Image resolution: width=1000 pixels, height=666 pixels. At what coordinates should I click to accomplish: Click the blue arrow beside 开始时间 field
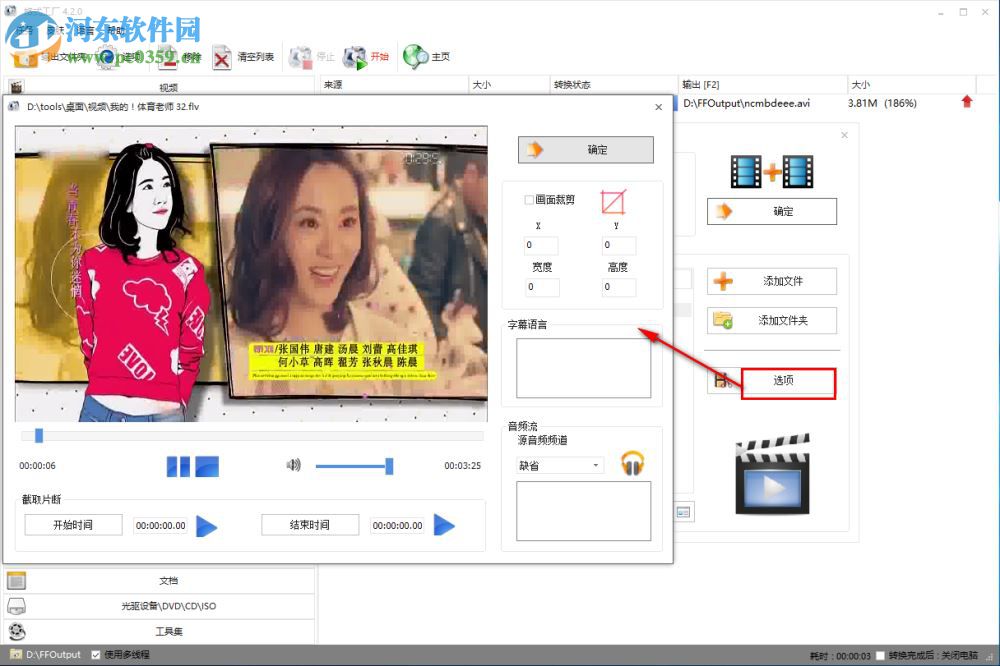click(206, 525)
